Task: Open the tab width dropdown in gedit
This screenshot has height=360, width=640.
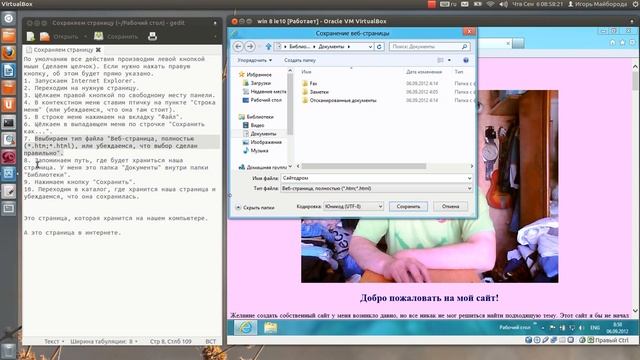Action: coord(104,341)
